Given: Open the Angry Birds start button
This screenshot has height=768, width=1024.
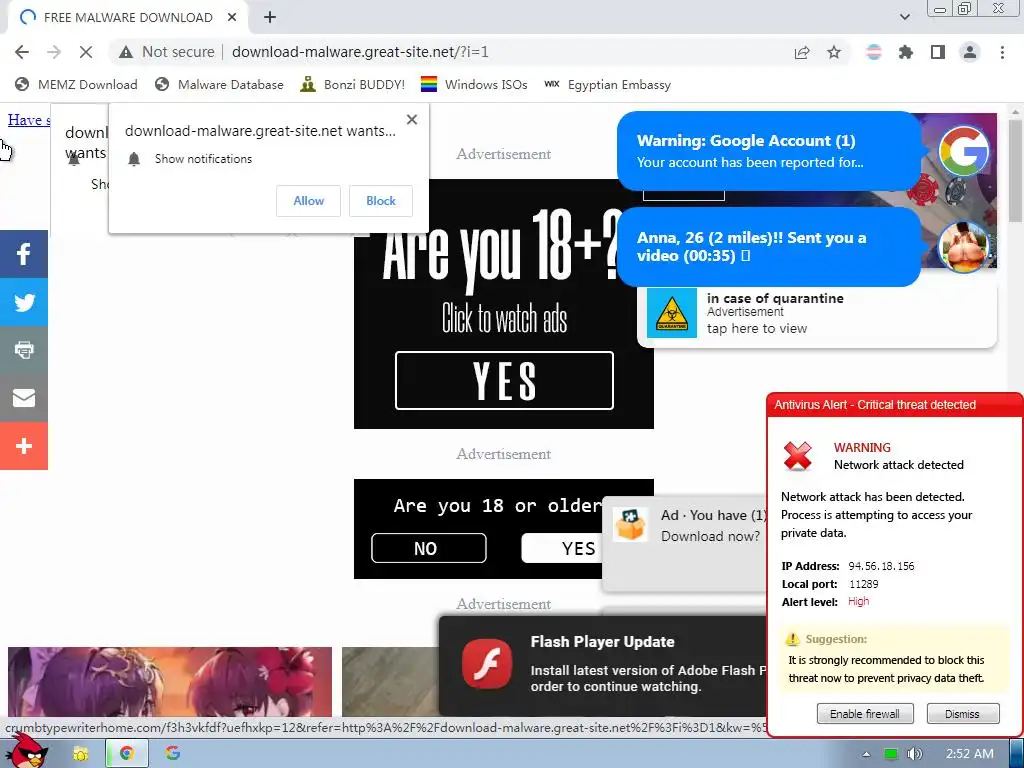Looking at the screenshot, I should [27, 752].
